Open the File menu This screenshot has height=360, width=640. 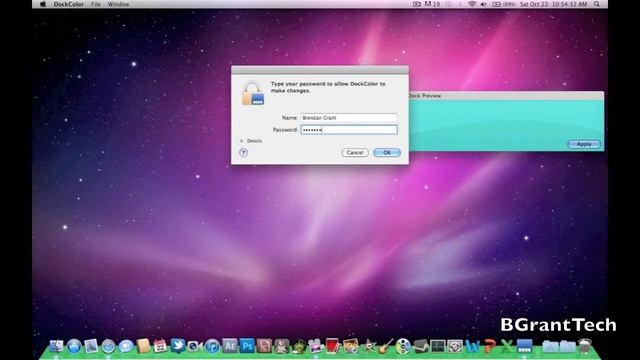coord(96,4)
